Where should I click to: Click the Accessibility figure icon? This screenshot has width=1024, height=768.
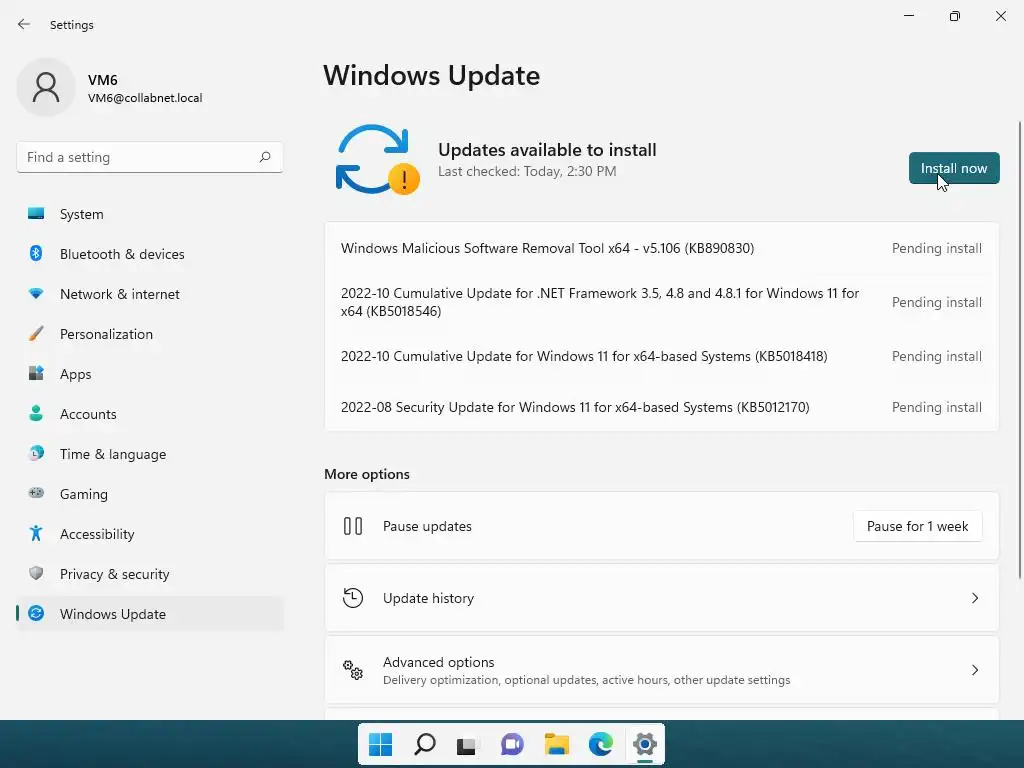click(36, 534)
